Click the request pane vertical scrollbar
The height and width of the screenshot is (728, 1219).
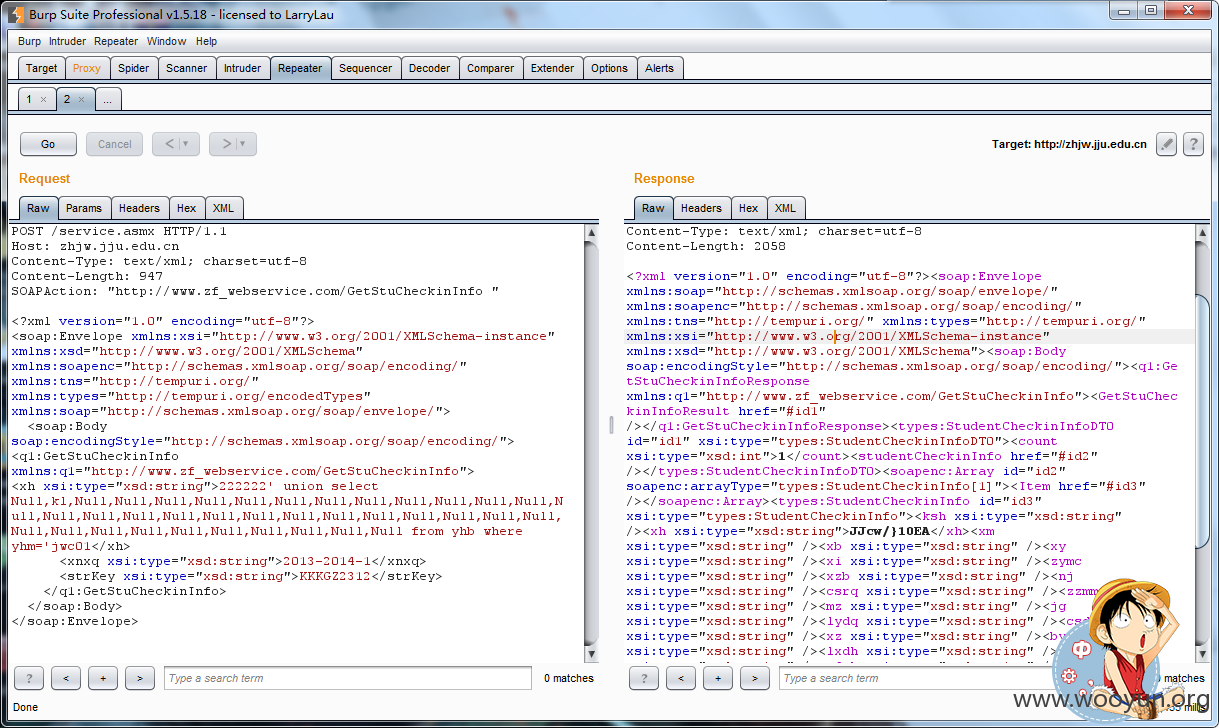coord(591,442)
